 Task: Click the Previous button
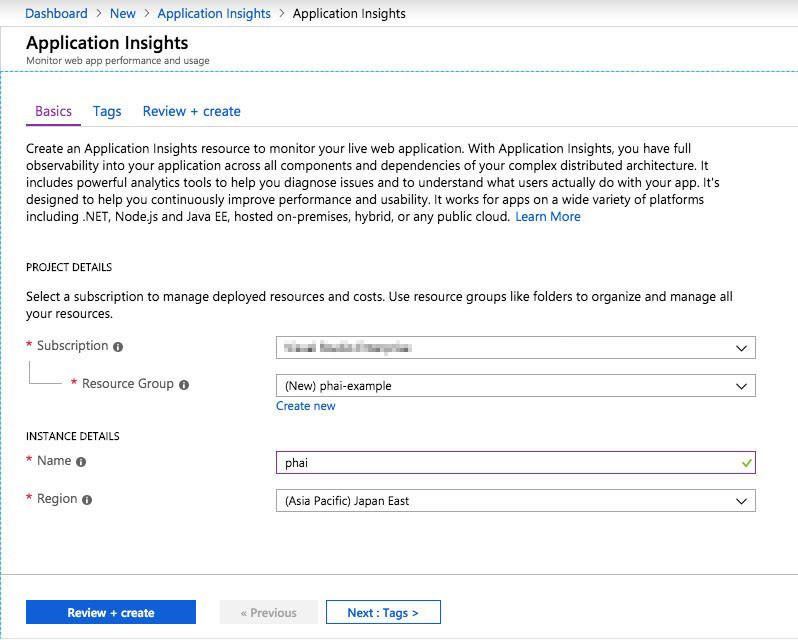(x=269, y=612)
